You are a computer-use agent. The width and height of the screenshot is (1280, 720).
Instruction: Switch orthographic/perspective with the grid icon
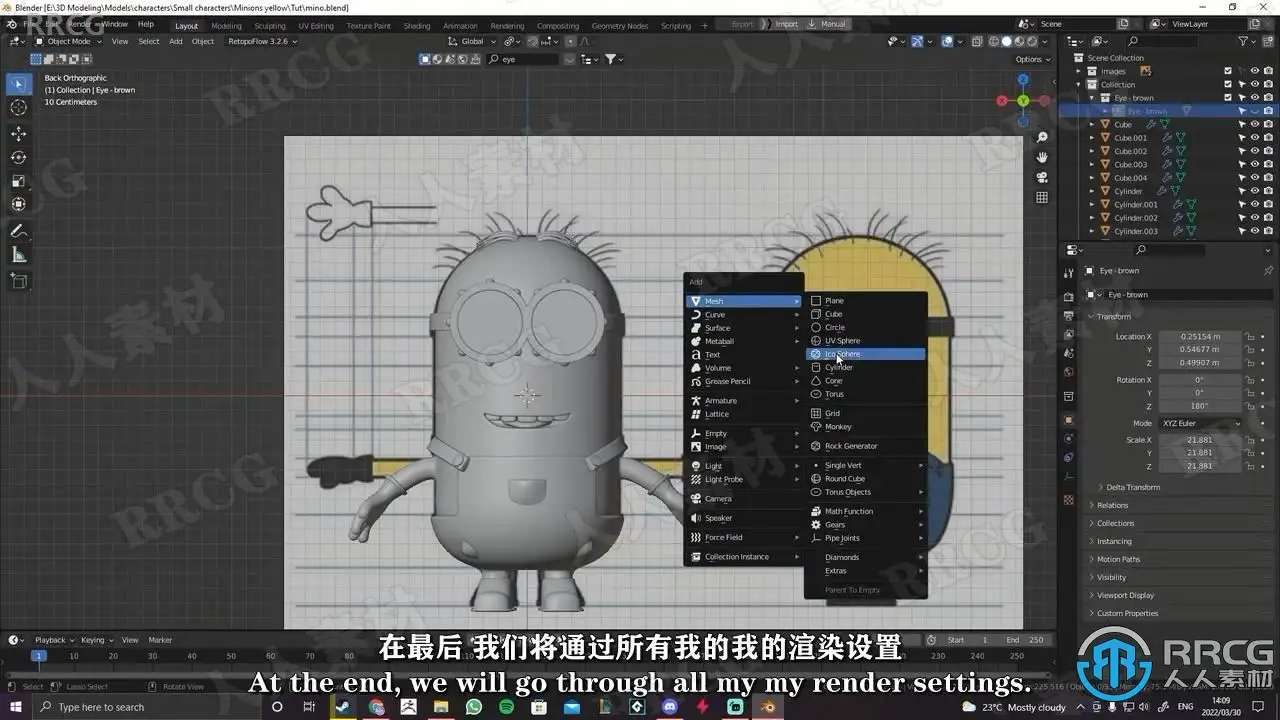click(1042, 197)
